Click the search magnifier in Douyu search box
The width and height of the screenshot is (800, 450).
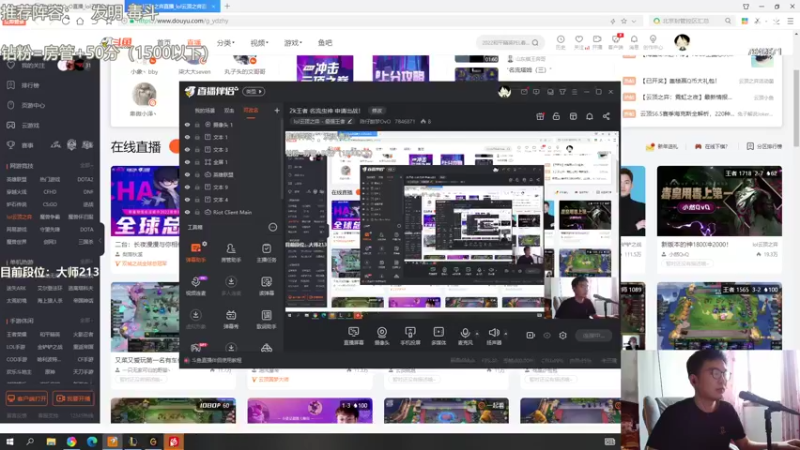(x=535, y=43)
